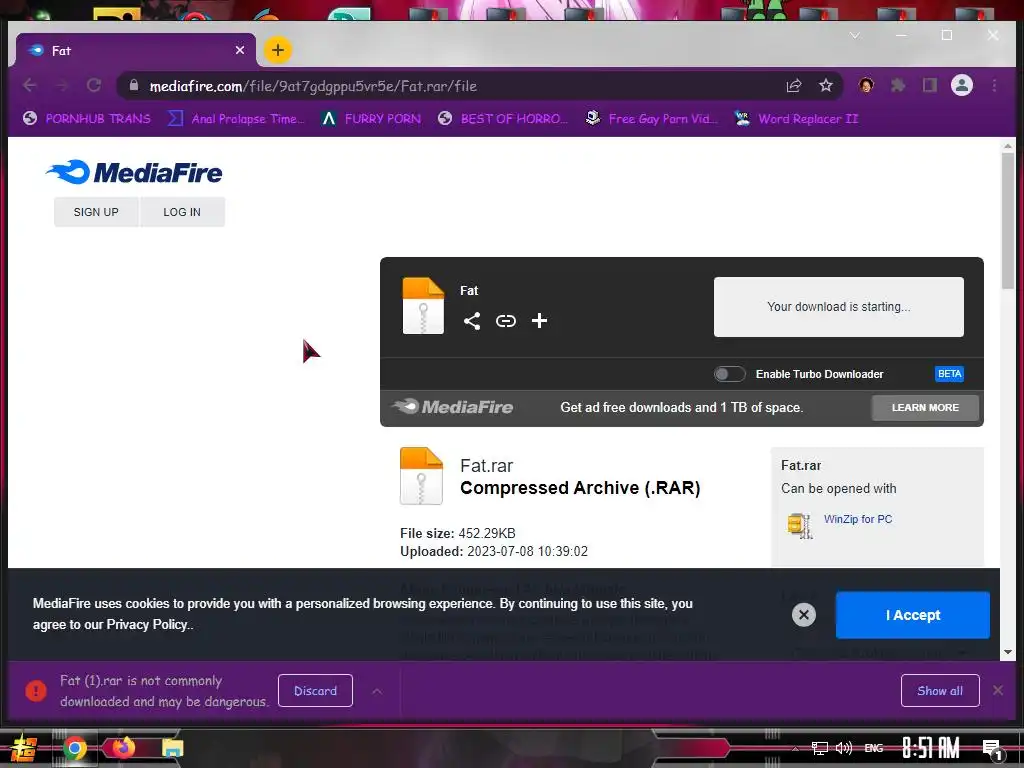Click 'Uploaded: 2023-07-08 10:39:02' text
Viewport: 1024px width, 768px height.
tap(494, 551)
